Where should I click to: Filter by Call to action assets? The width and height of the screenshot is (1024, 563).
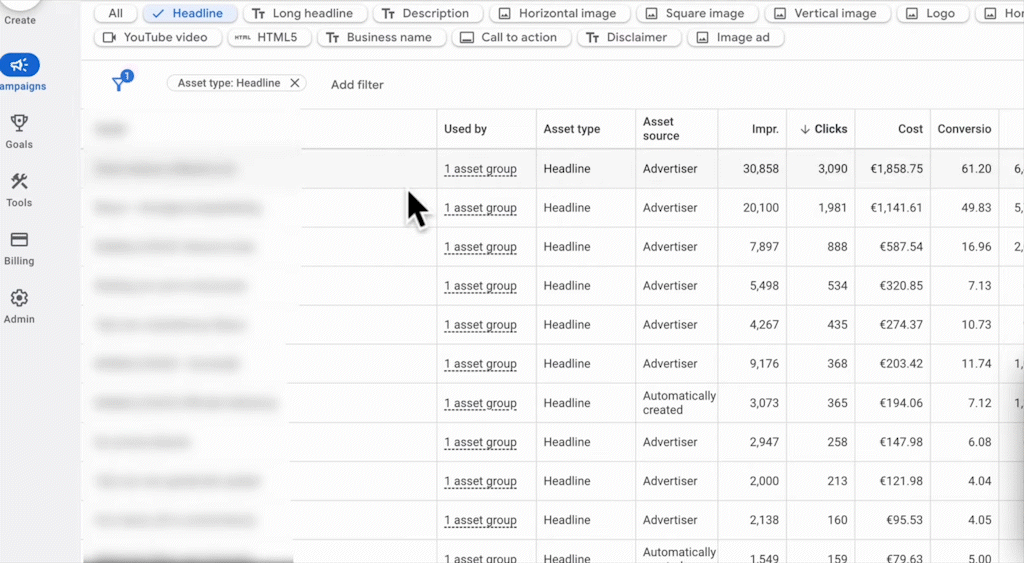(511, 38)
